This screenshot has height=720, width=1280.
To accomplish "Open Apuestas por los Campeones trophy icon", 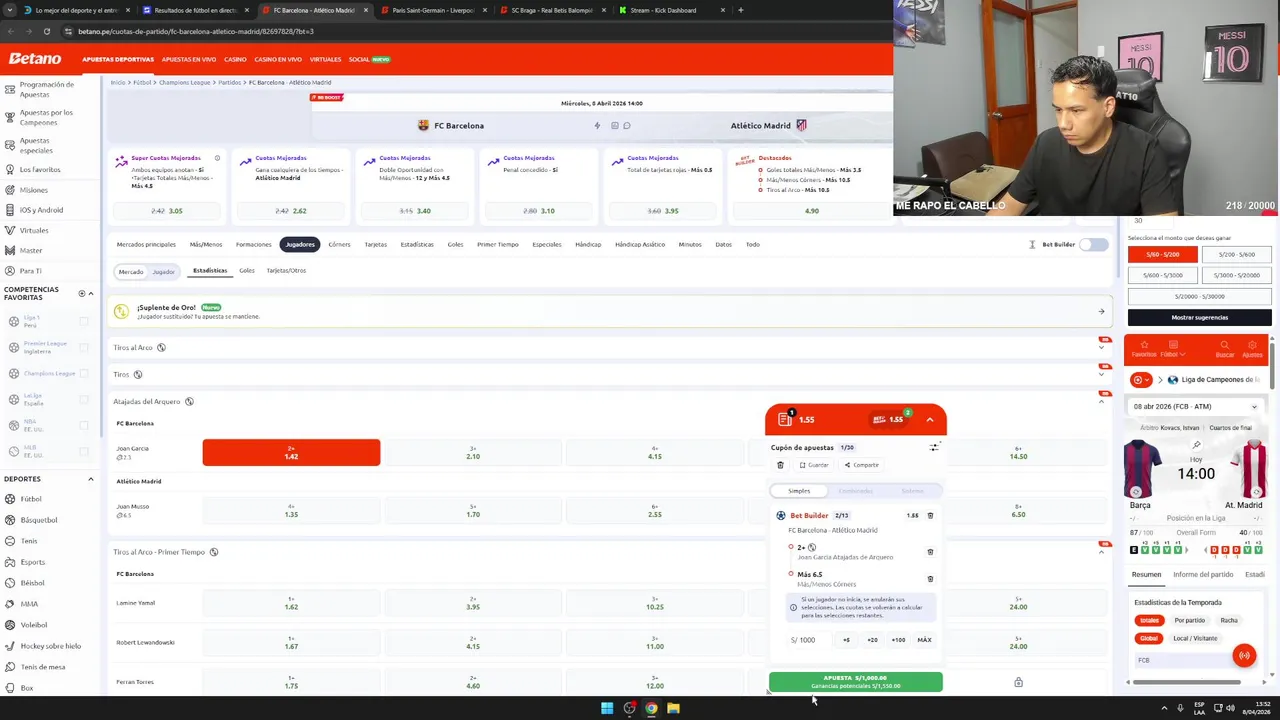I will 10,117.
